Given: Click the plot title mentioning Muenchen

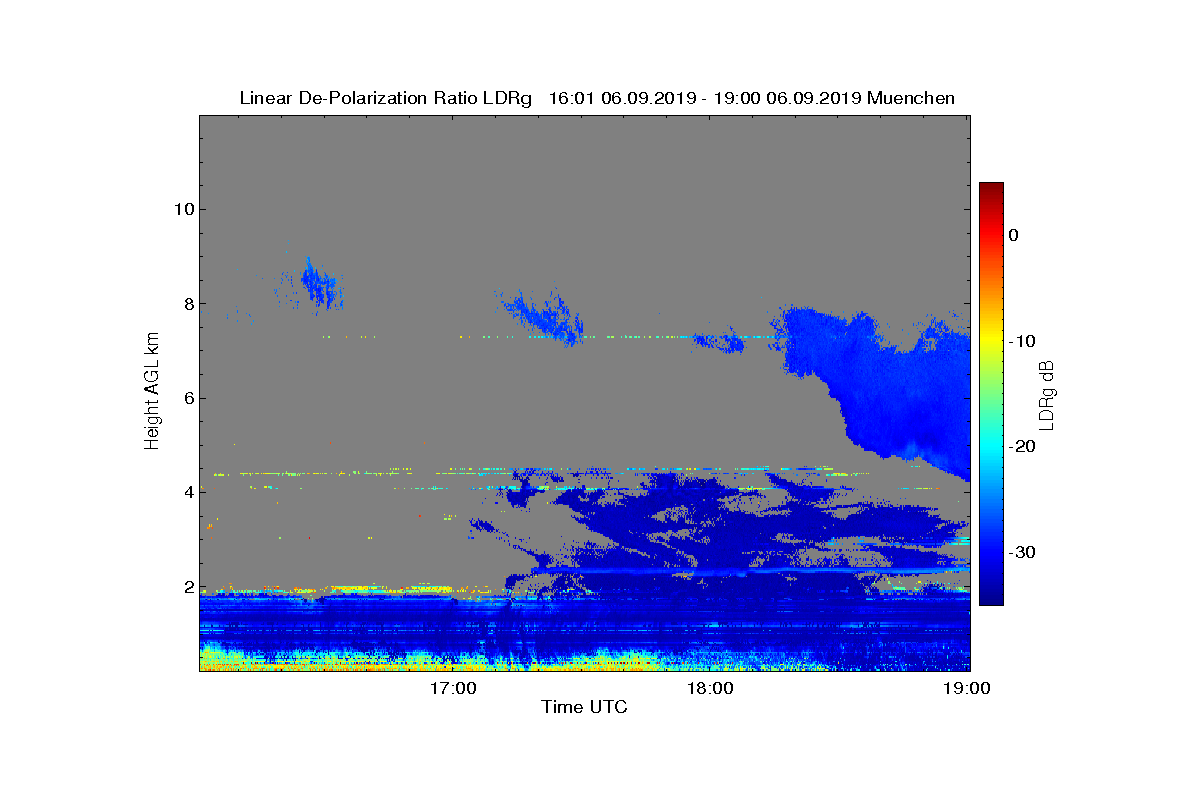Looking at the screenshot, I should pyautogui.click(x=597, y=98).
